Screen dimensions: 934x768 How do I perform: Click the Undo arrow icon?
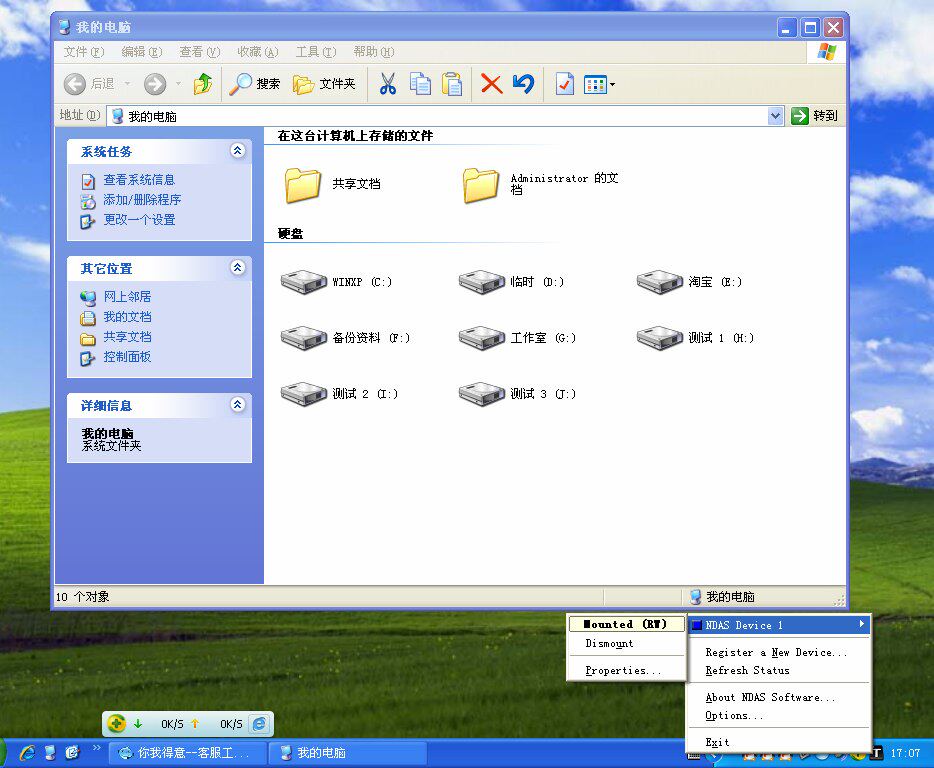pos(524,84)
